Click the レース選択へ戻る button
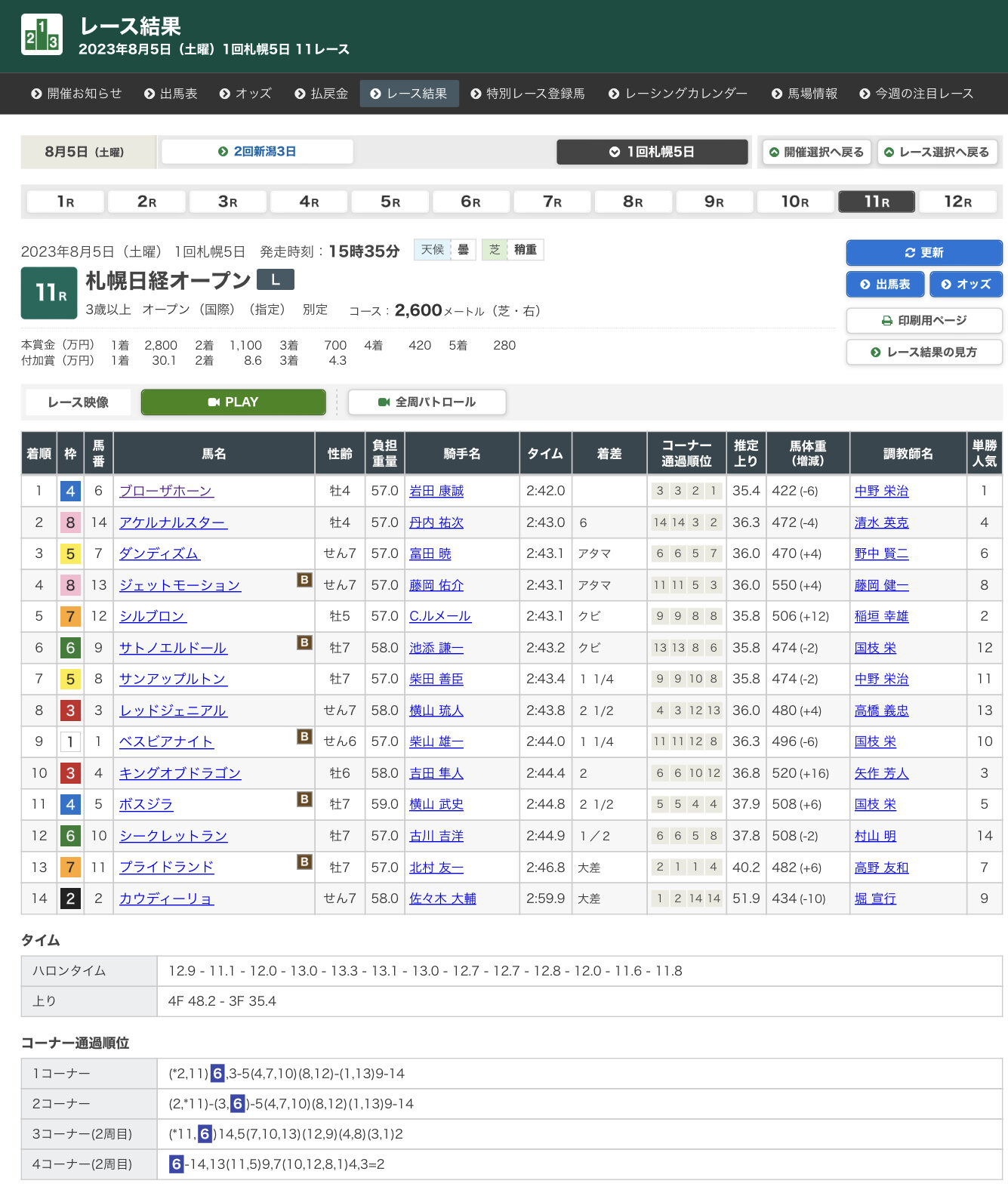Image resolution: width=1008 pixels, height=1196 pixels. [936, 153]
